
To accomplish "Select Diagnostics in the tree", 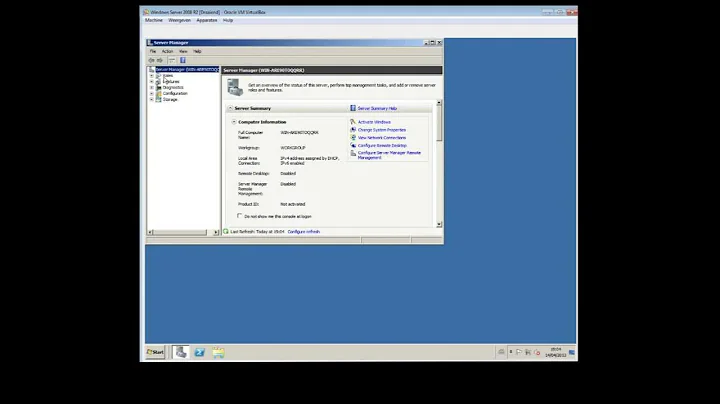I will [173, 87].
